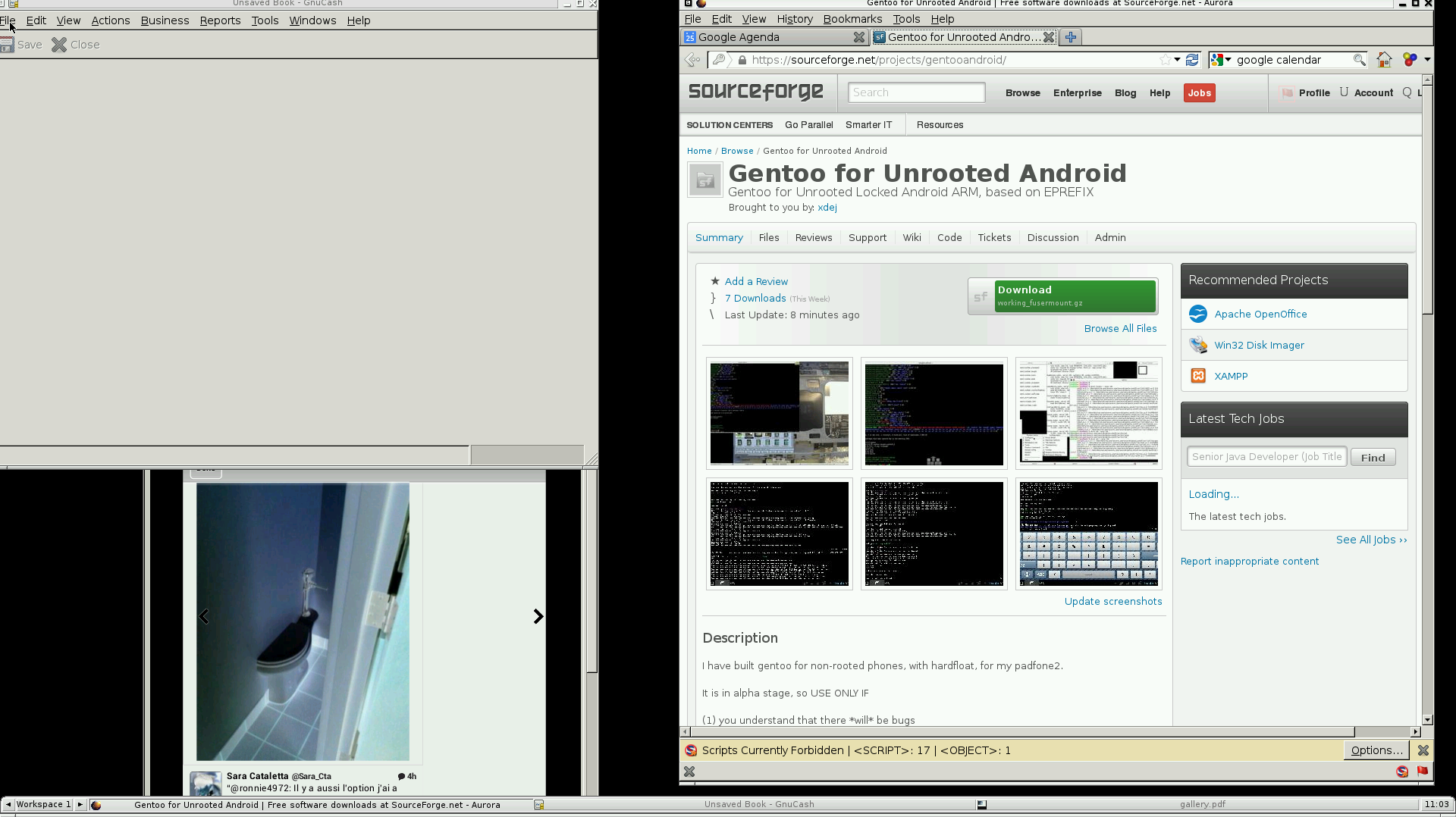Open a new browser tab
This screenshot has width=1456, height=817.
click(x=1070, y=37)
